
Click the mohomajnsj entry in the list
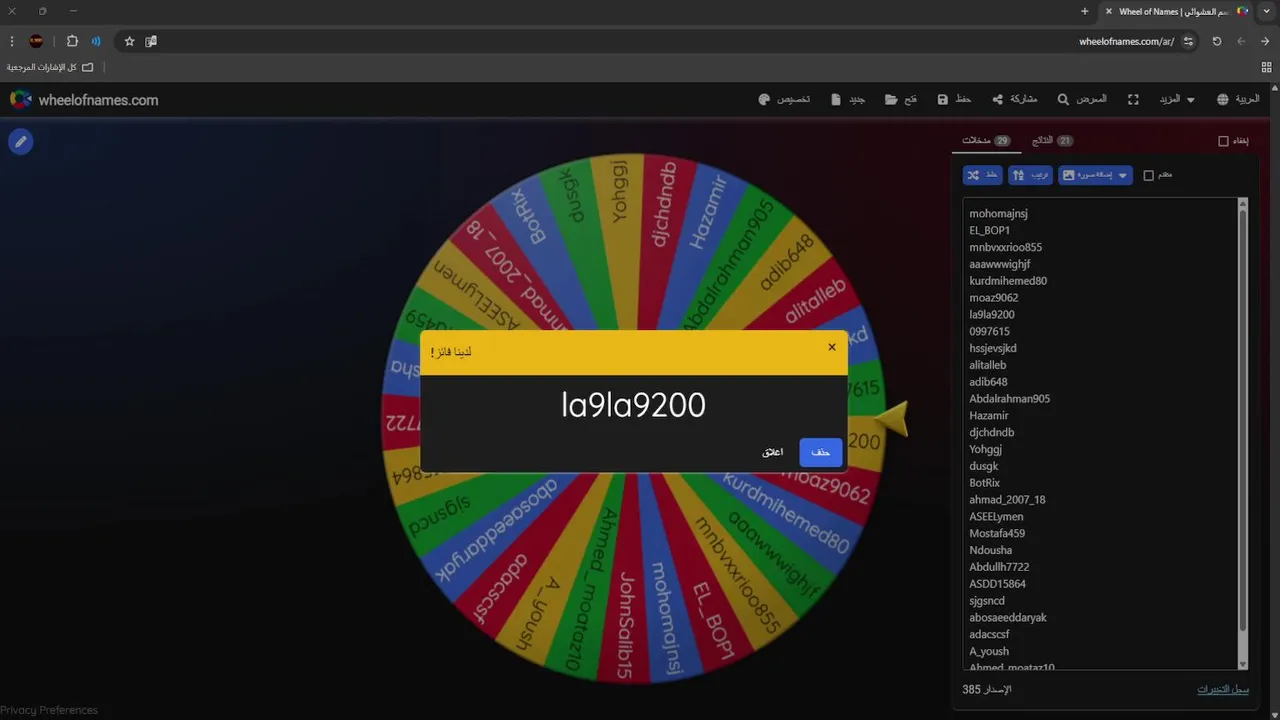(998, 213)
